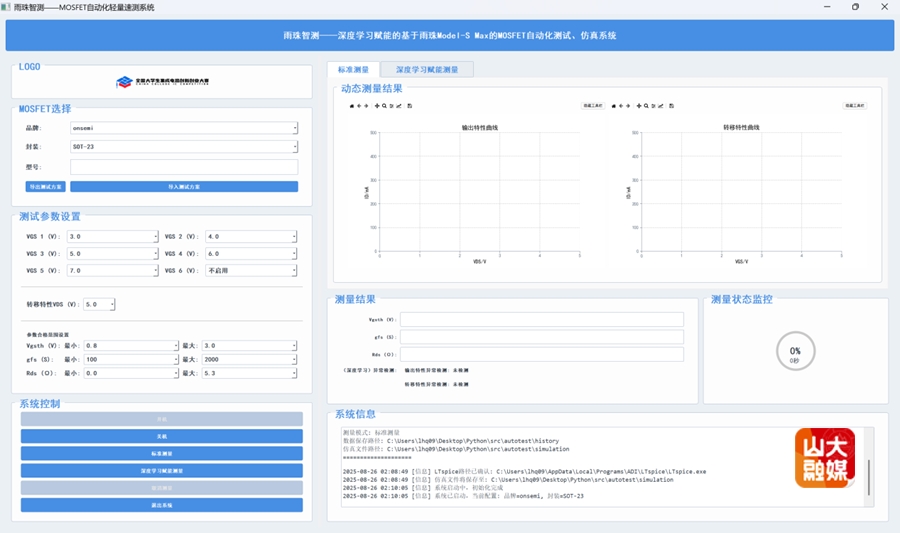Expand VGS 2 (V) dropdown
The width and height of the screenshot is (900, 533).
[x=251, y=236]
